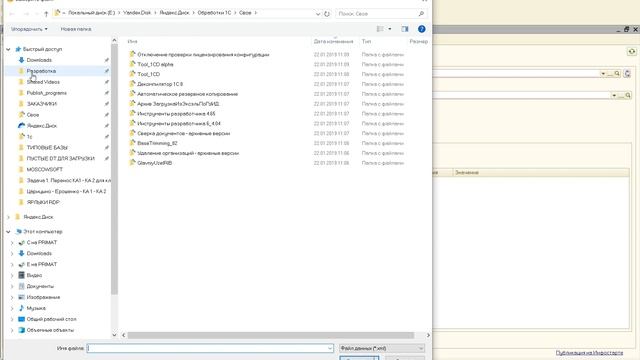Open the Имя файла history dropdown arrow
Image resolution: width=640 pixels, height=360 pixels.
pos(330,348)
